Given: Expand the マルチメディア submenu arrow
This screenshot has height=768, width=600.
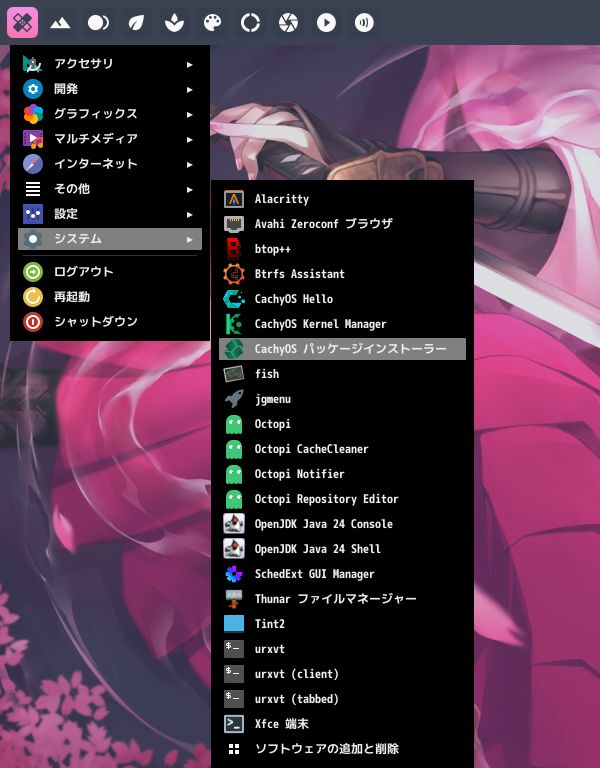Looking at the screenshot, I should pos(190,139).
